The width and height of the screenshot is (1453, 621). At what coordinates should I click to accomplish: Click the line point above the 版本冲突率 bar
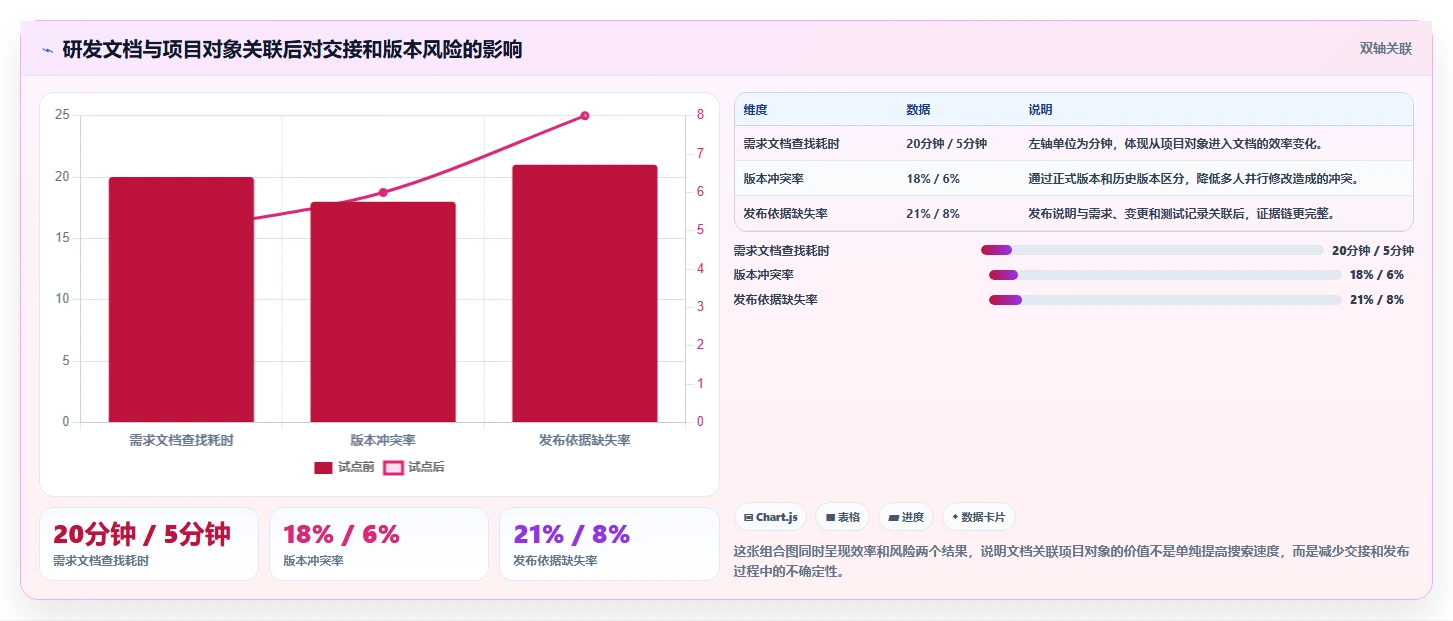tap(383, 192)
